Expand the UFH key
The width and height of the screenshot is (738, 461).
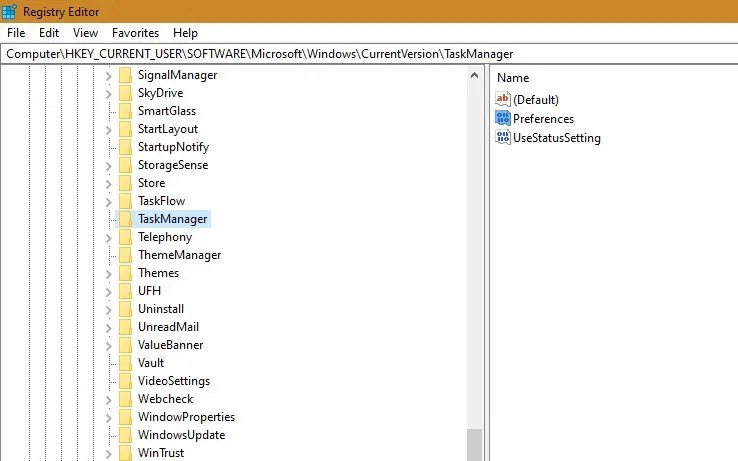coord(108,291)
